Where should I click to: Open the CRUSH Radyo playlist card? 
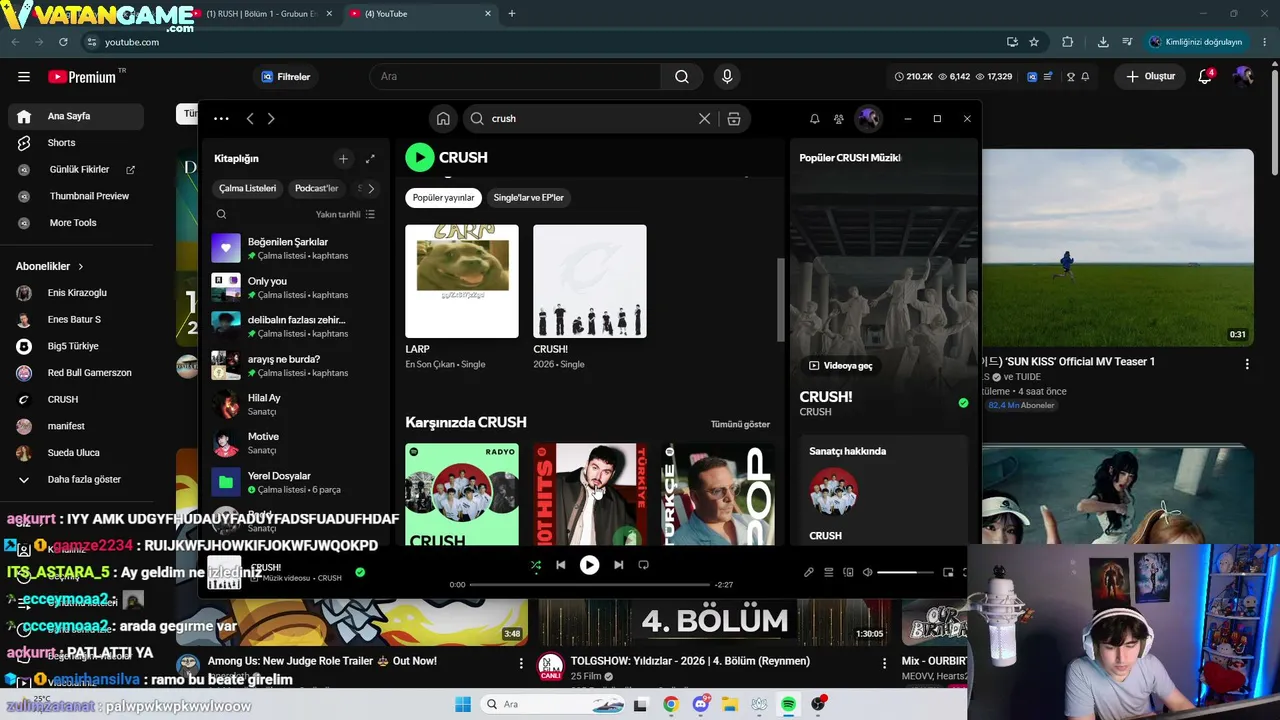pos(462,494)
